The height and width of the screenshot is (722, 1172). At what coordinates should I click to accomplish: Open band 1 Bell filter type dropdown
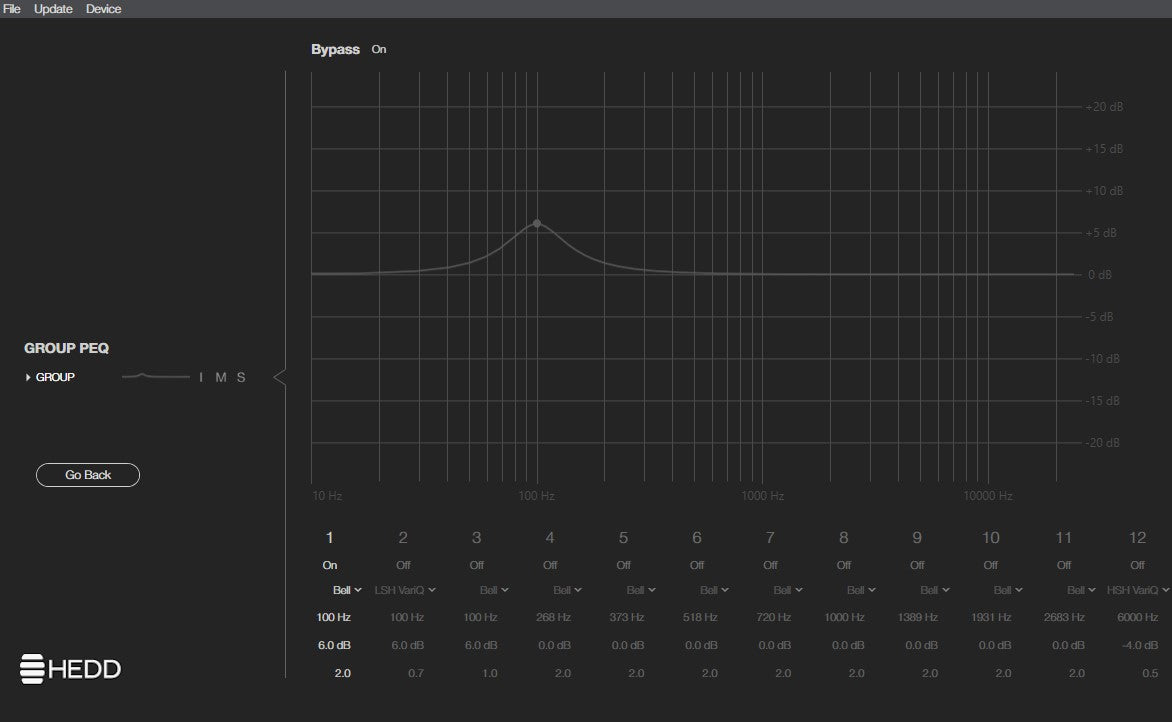pyautogui.click(x=347, y=590)
